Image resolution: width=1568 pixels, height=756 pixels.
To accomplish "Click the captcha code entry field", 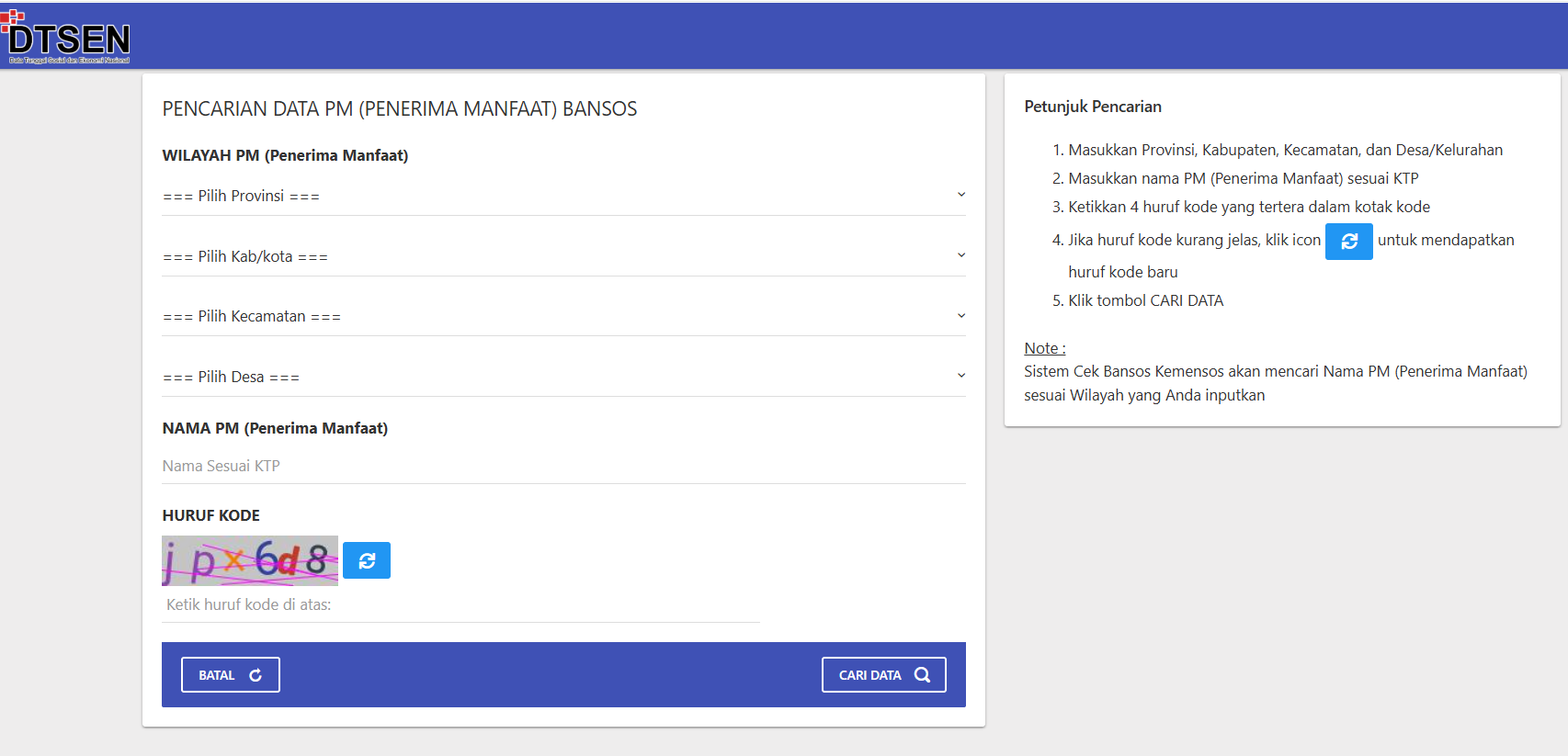I will pyautogui.click(x=460, y=605).
